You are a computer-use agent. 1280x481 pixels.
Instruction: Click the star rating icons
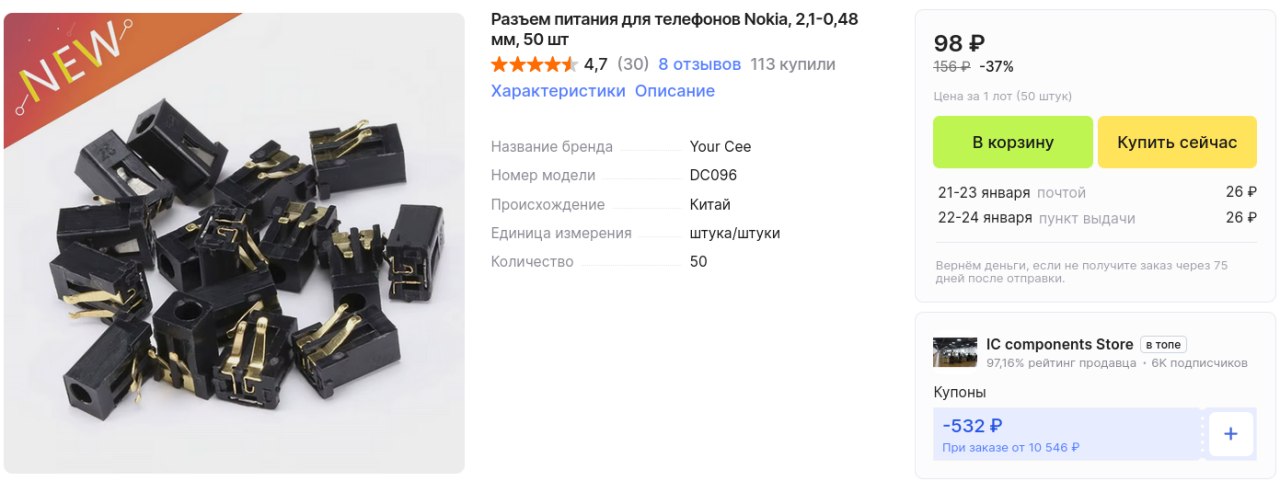click(x=534, y=65)
